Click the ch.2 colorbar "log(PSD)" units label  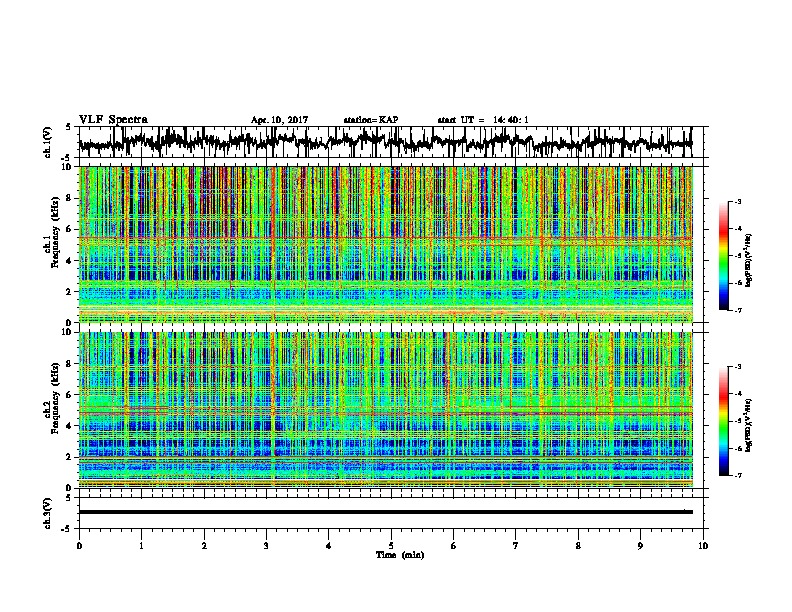[749, 426]
